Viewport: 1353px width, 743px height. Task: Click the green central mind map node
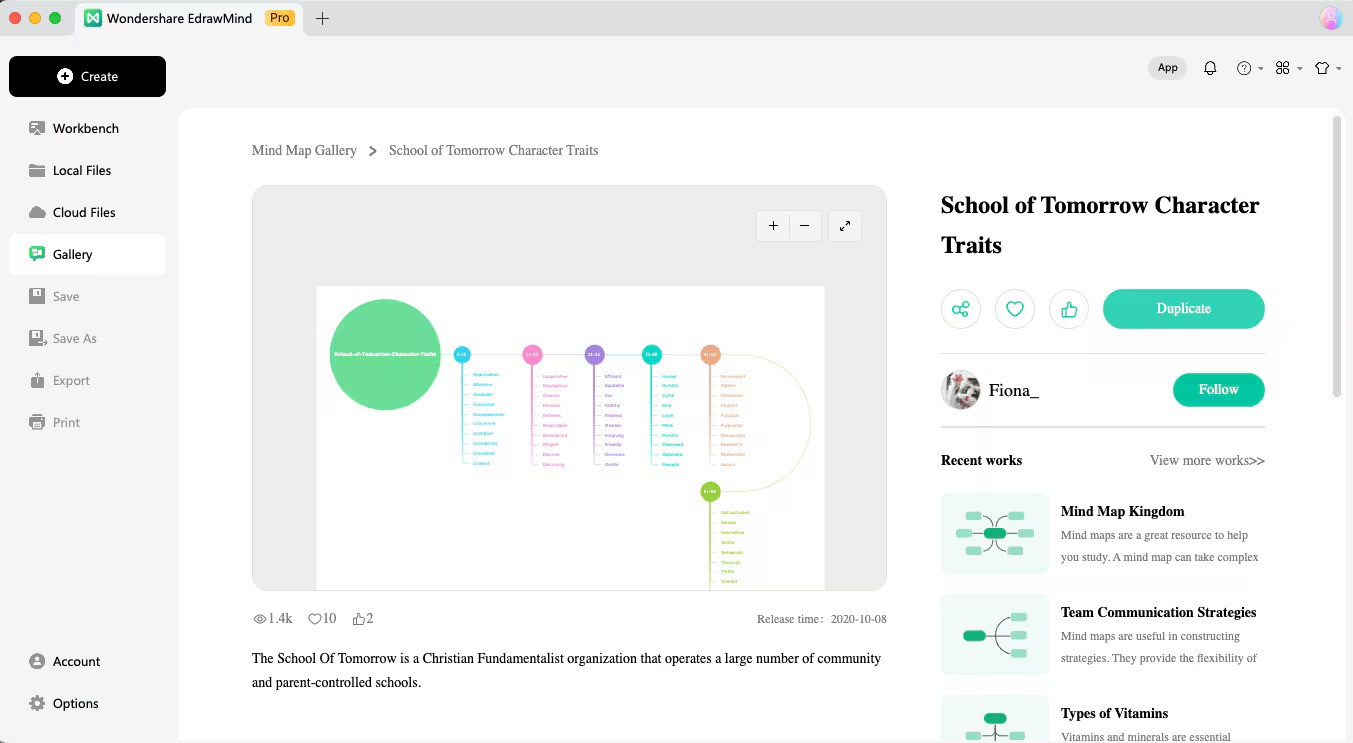coord(385,354)
